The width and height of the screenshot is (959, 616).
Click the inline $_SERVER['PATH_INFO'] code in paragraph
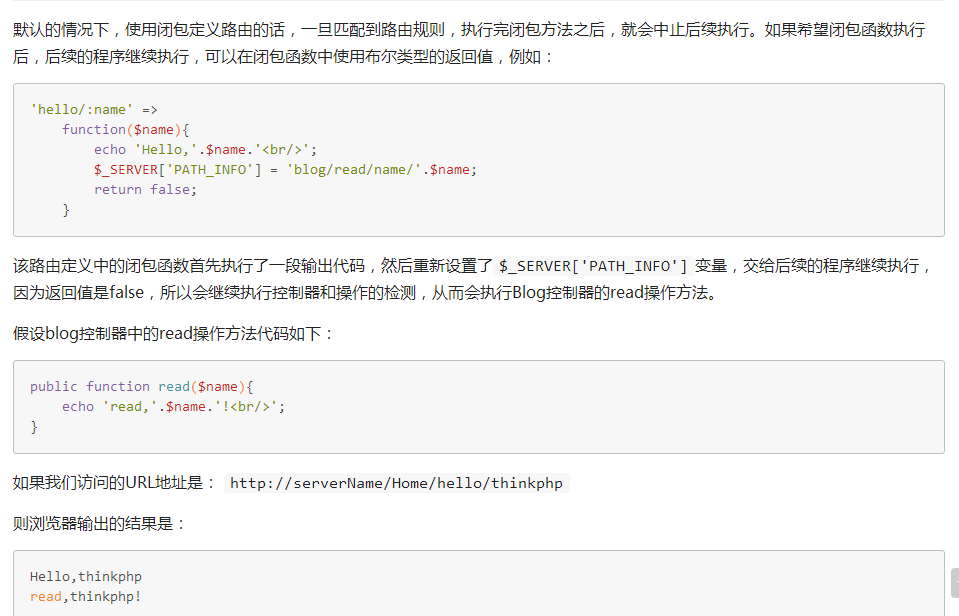[x=593, y=266]
